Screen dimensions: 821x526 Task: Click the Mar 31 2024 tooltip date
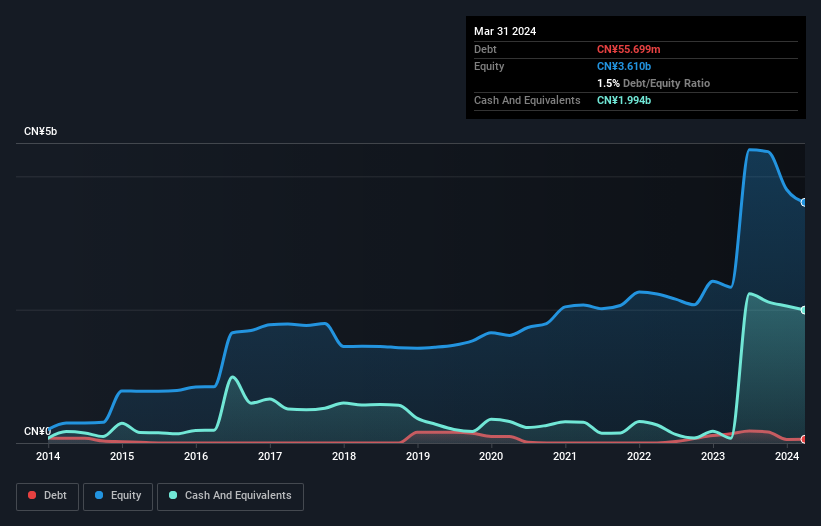click(505, 31)
